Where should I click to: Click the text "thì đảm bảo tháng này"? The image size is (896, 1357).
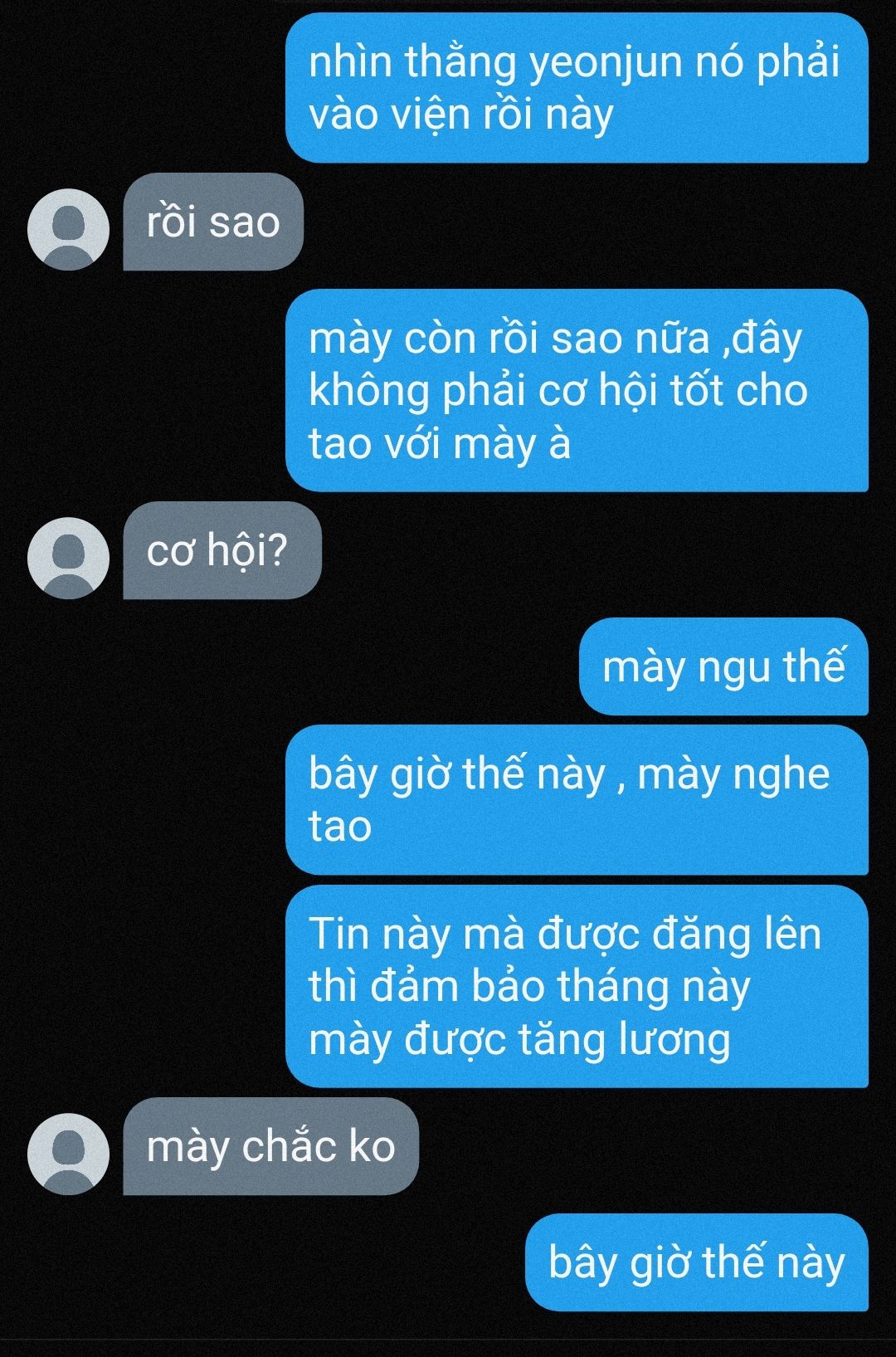click(529, 986)
